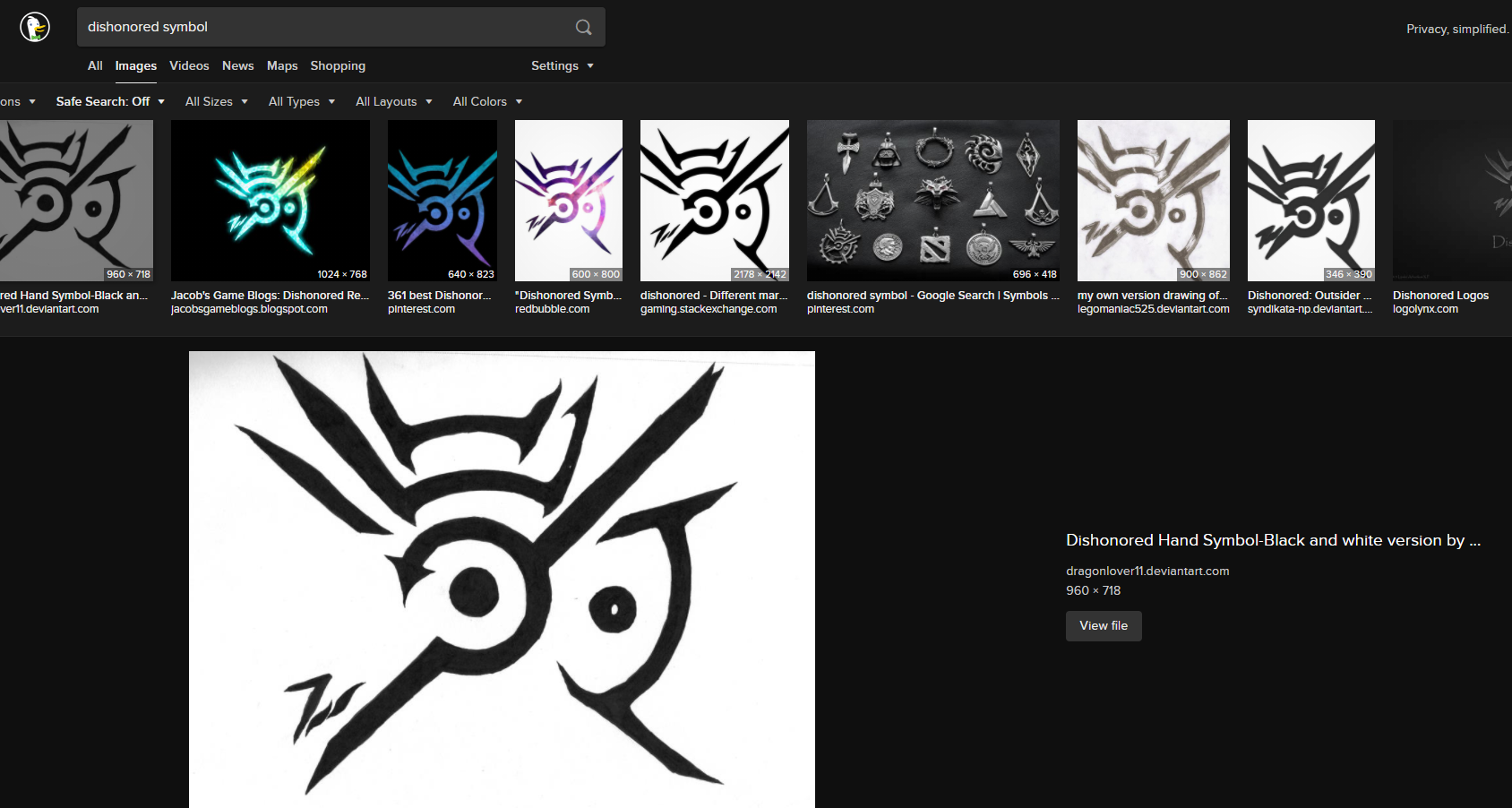Open the neon cyan symbol thumbnail
Viewport: 1512px width, 808px height.
pos(271,201)
